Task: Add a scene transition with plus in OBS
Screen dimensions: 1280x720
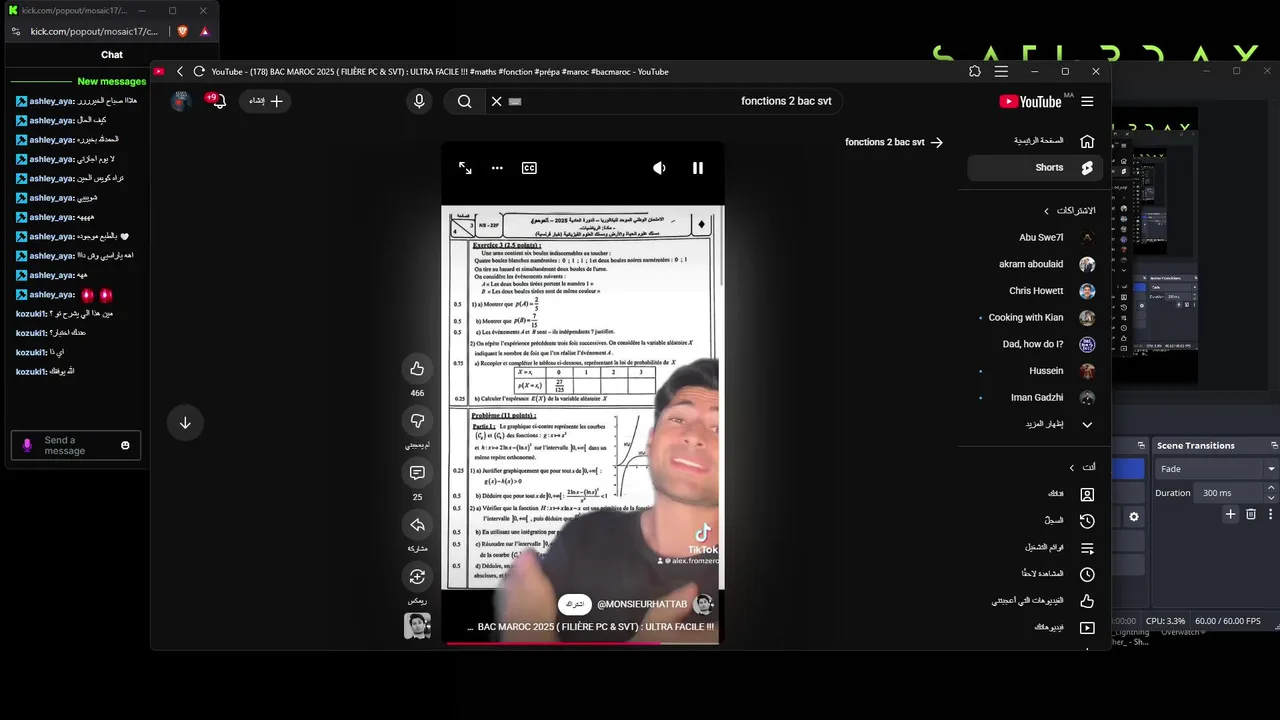Action: 1231,514
